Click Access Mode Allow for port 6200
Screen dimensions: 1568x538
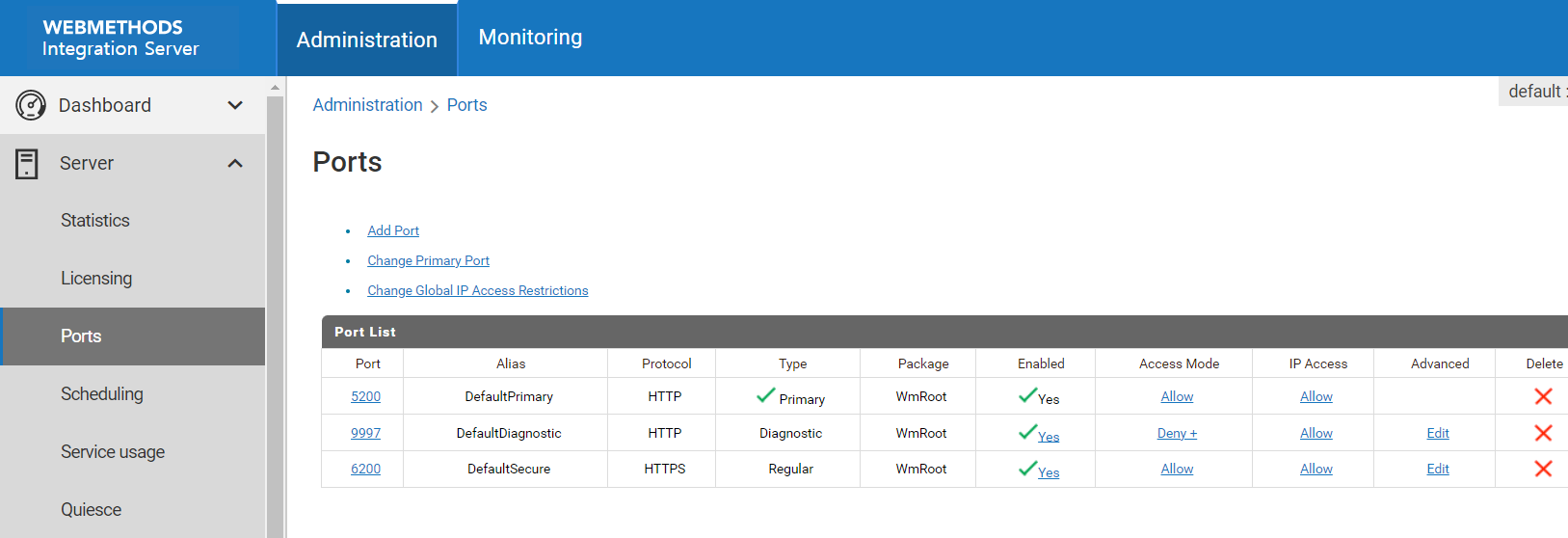pos(1177,469)
